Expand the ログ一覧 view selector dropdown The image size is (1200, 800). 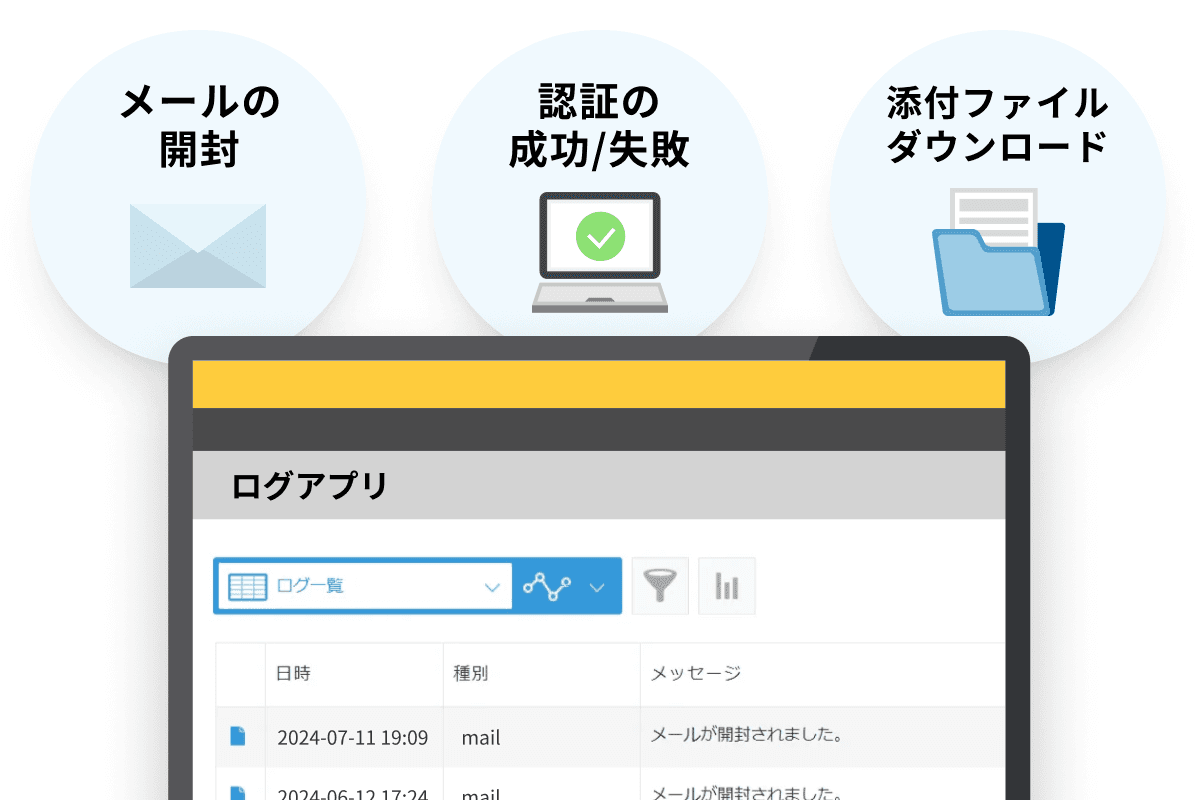(492, 586)
